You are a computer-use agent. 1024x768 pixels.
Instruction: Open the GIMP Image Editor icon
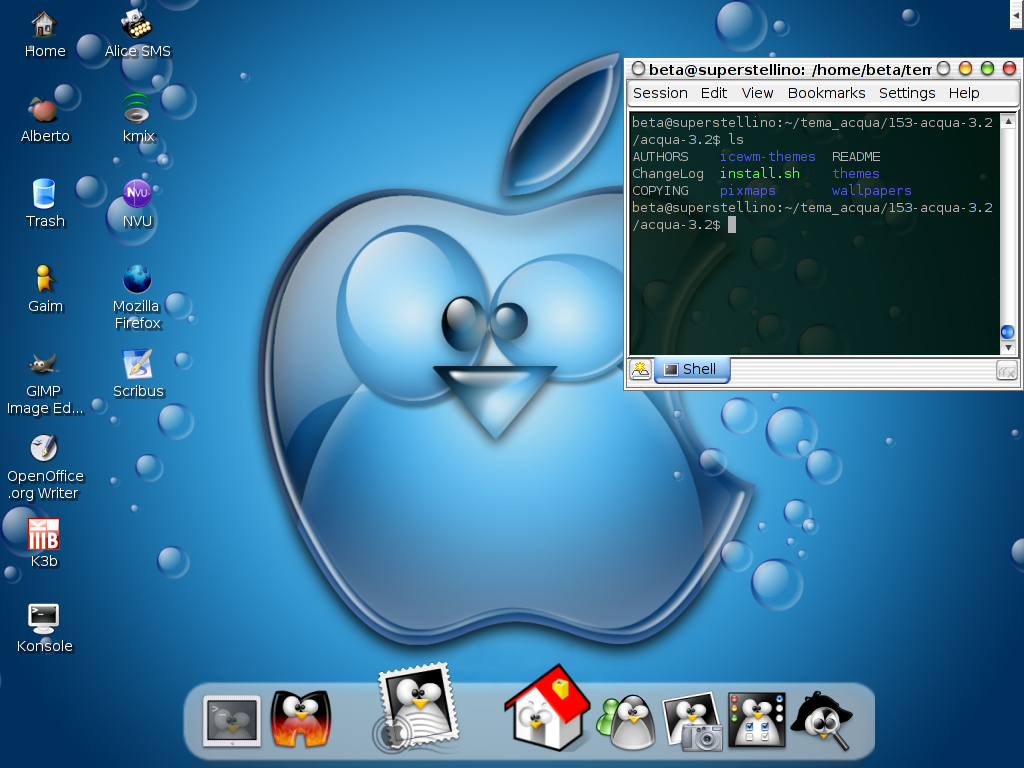[44, 364]
